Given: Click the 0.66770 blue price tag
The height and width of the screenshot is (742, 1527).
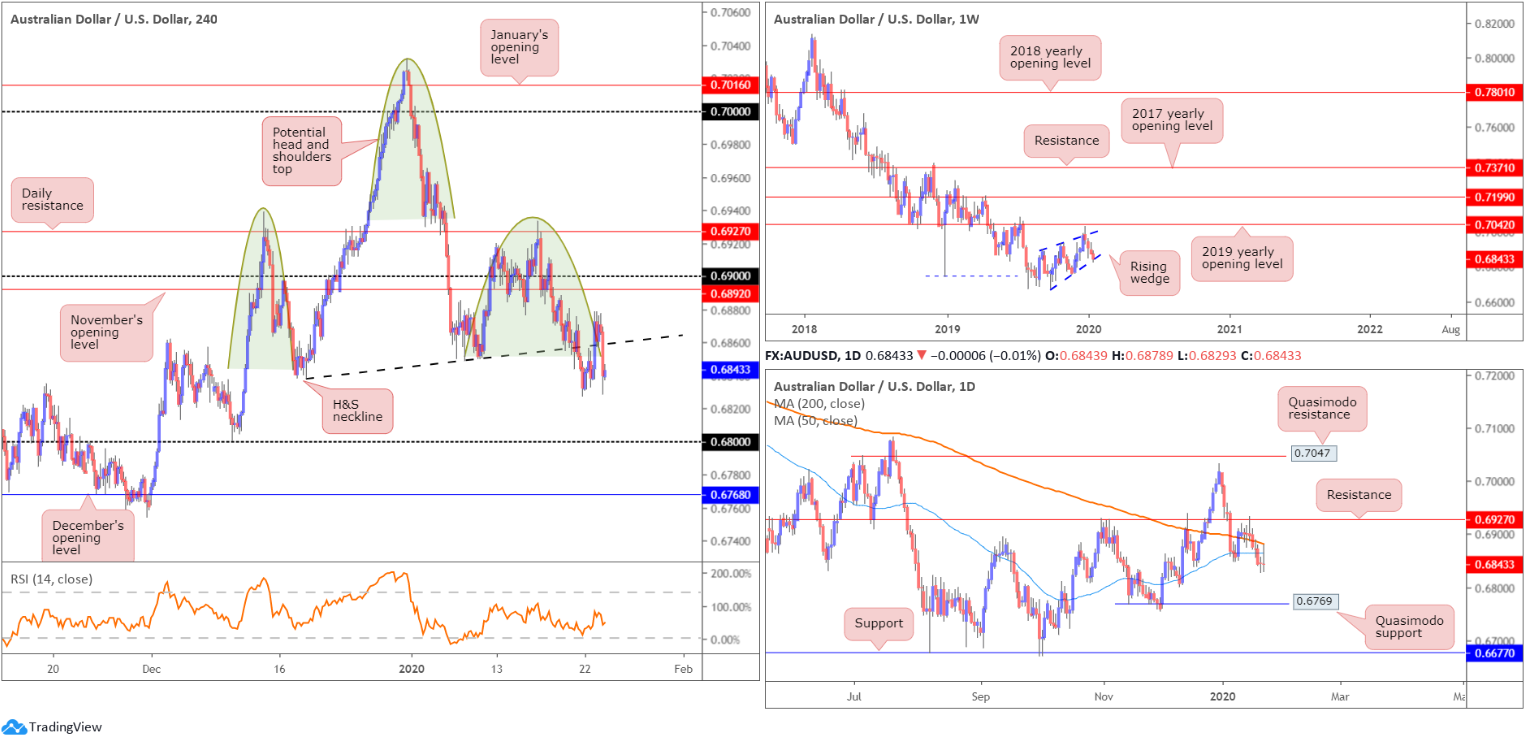Looking at the screenshot, I should coord(1495,653).
